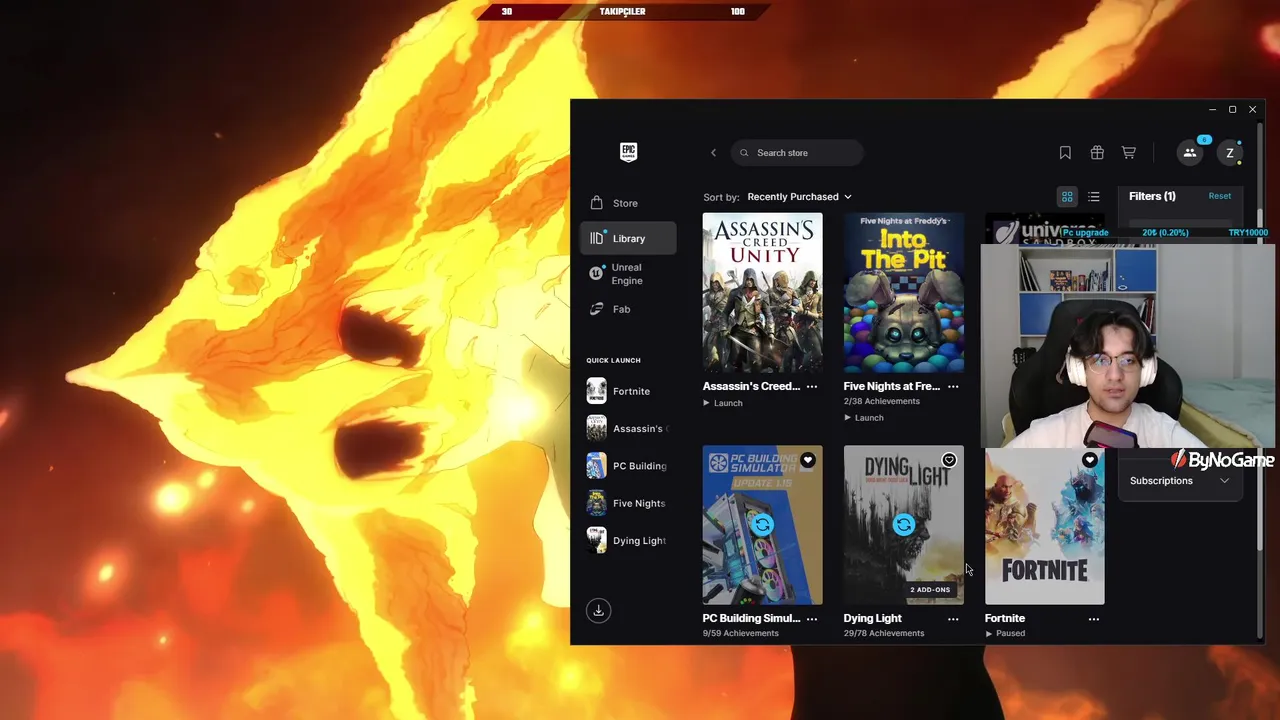Open more options for Assassin's Creed
The height and width of the screenshot is (720, 1280).
pos(812,386)
